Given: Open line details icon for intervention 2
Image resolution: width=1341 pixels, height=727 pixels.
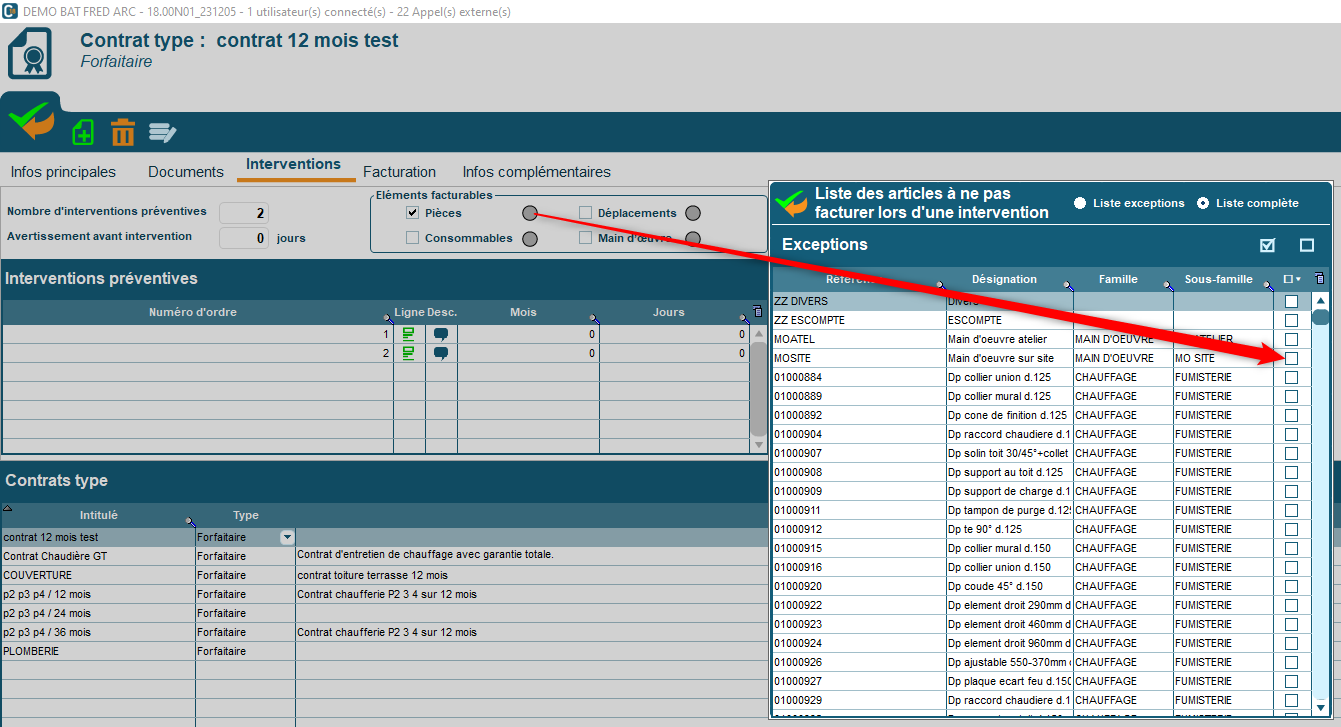Looking at the screenshot, I should pos(408,353).
